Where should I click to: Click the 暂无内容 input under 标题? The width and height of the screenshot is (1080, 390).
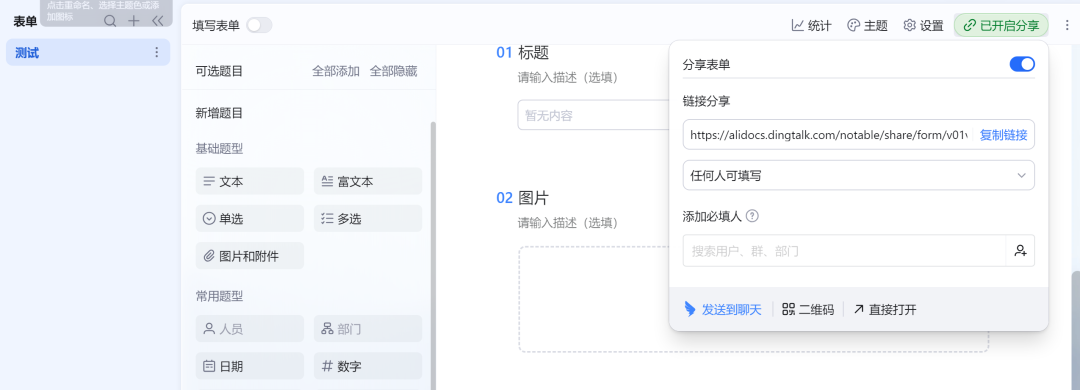593,115
